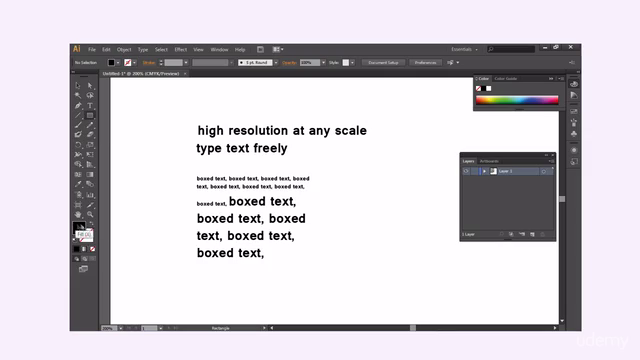Toggle visibility eye of Layer 1
Image resolution: width=640 pixels, height=360 pixels.
pos(466,171)
